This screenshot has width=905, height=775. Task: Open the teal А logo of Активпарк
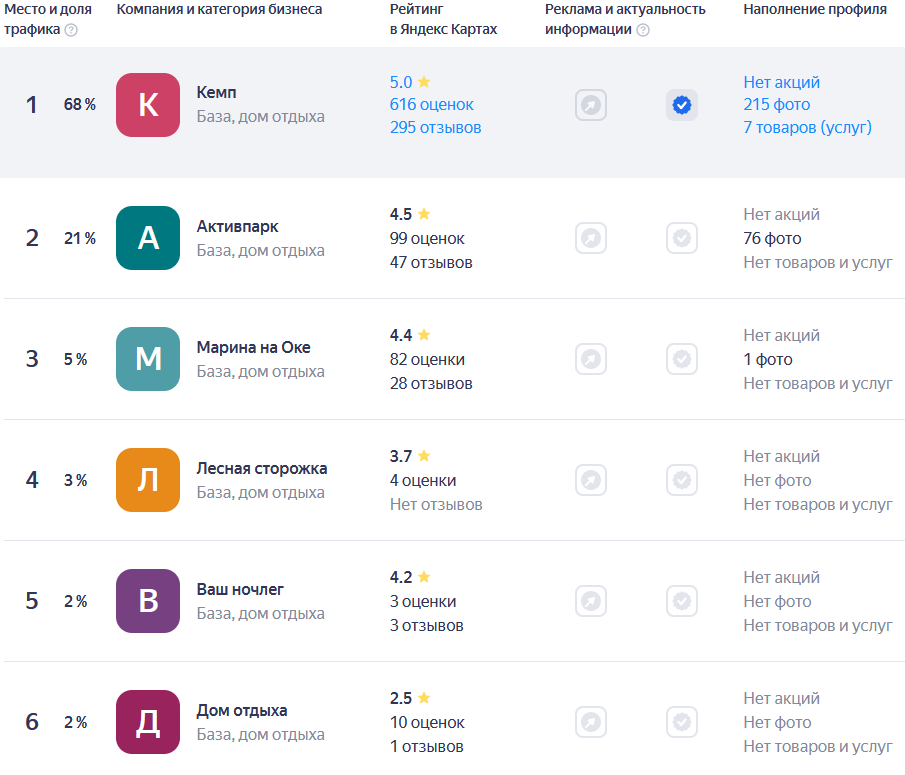148,238
